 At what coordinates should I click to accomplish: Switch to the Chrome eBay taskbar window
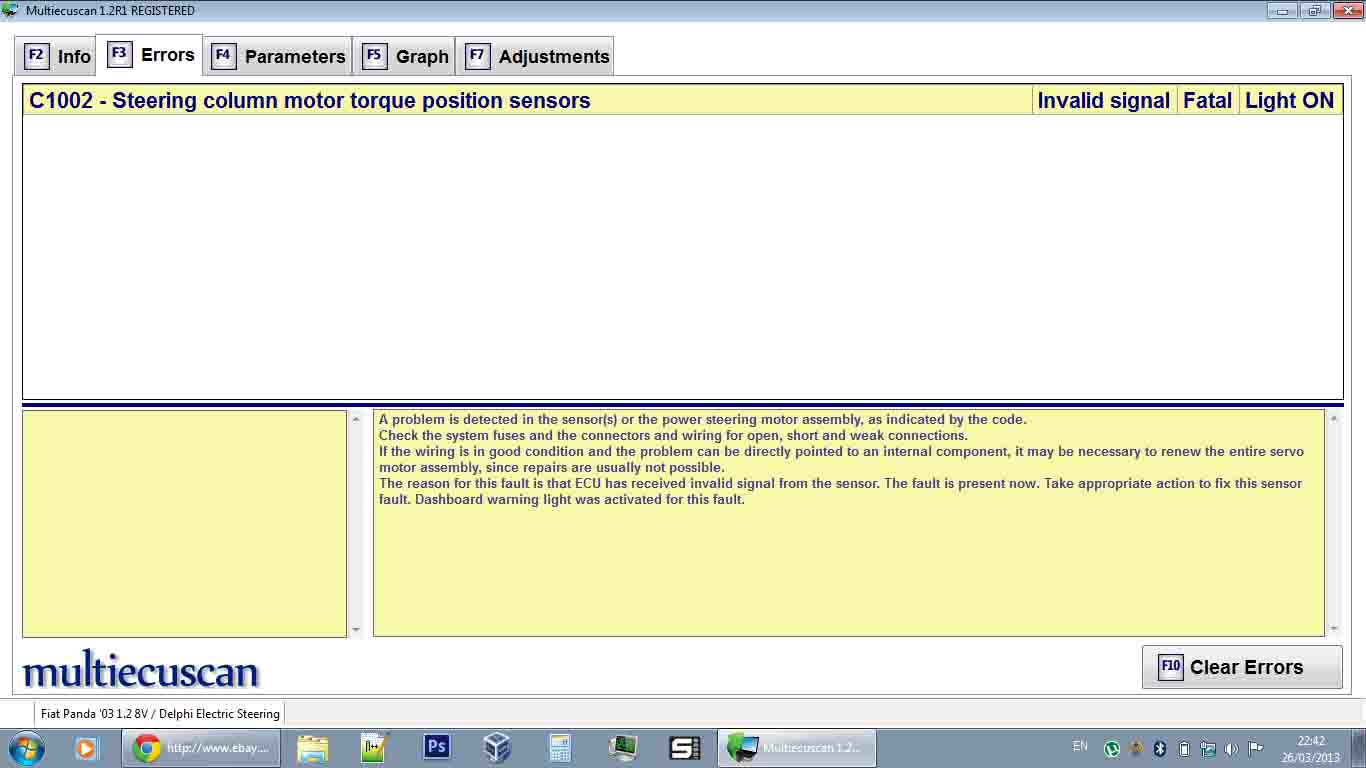click(202, 747)
